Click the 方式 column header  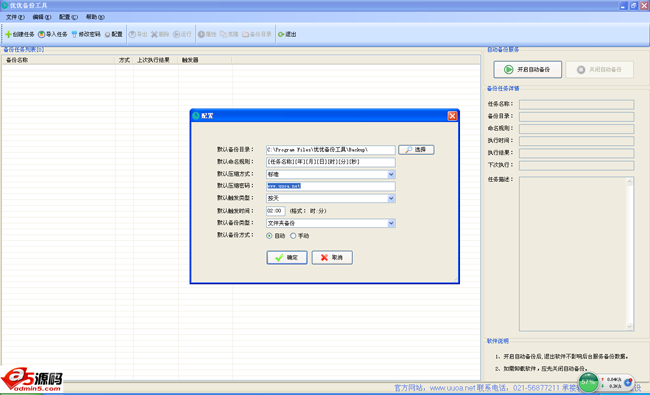coord(124,60)
